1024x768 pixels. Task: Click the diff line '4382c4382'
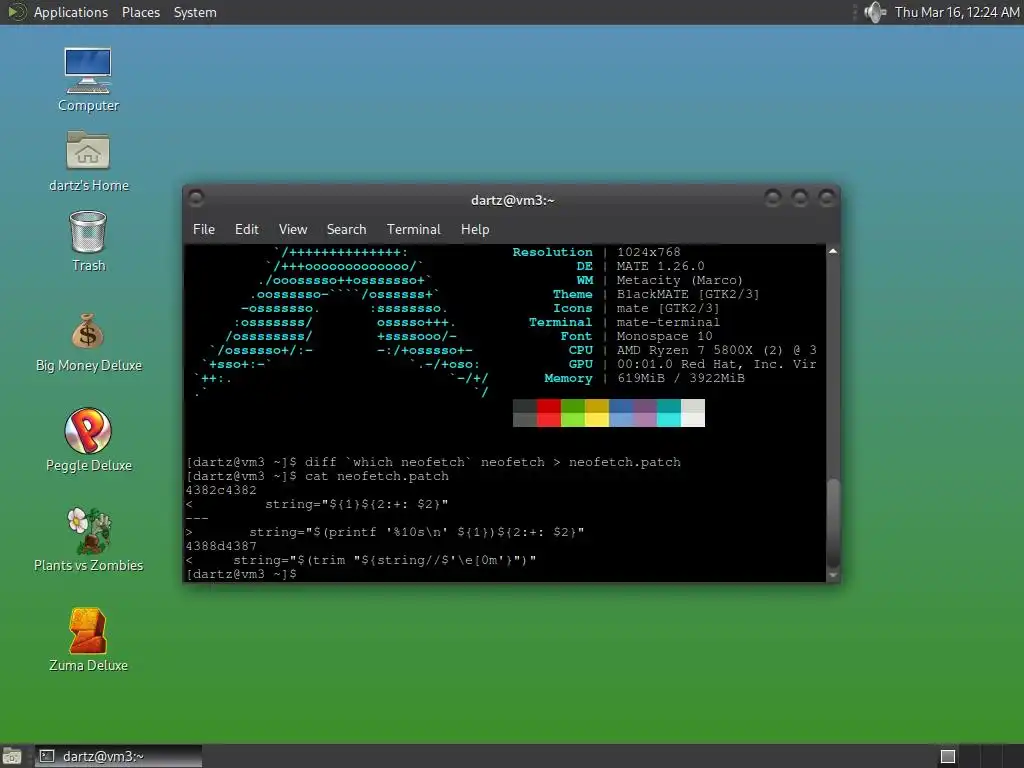(x=221, y=490)
